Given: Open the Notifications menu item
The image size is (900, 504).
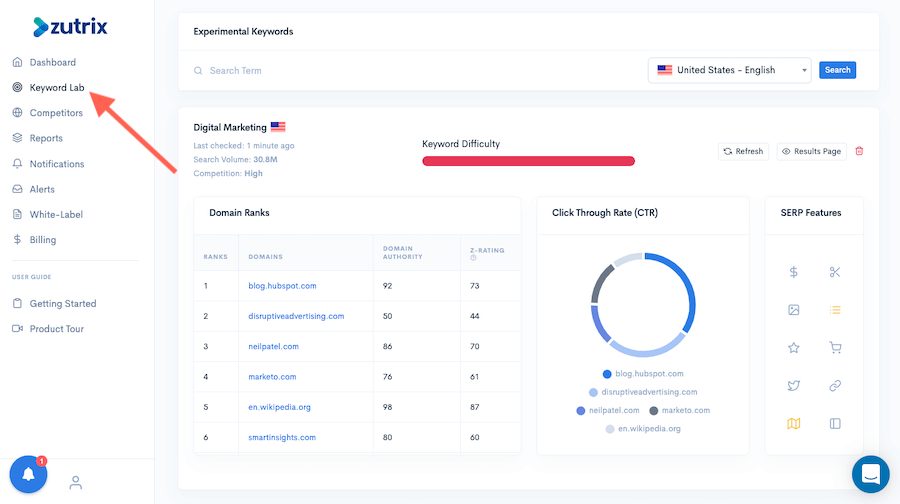Looking at the screenshot, I should [x=57, y=164].
